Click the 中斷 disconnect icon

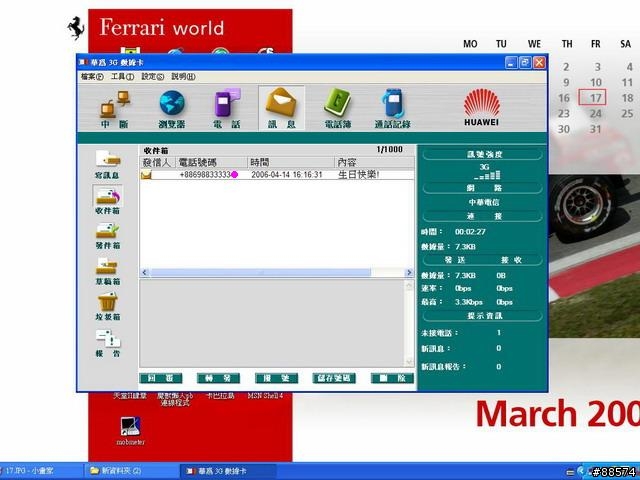(115, 109)
